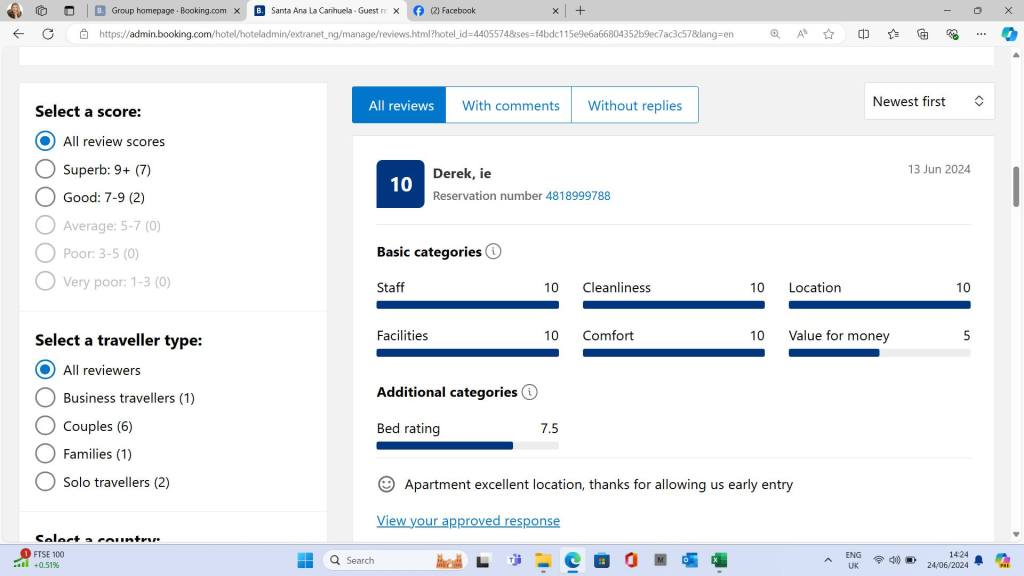This screenshot has width=1024, height=576.
Task: Refresh the page in browser toolbar
Action: [47, 33]
